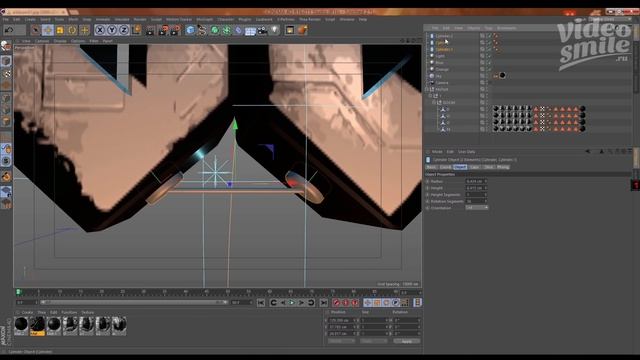Viewport: 640px width, 360px height.
Task: Add a Light object from toolbar
Action: (275, 30)
